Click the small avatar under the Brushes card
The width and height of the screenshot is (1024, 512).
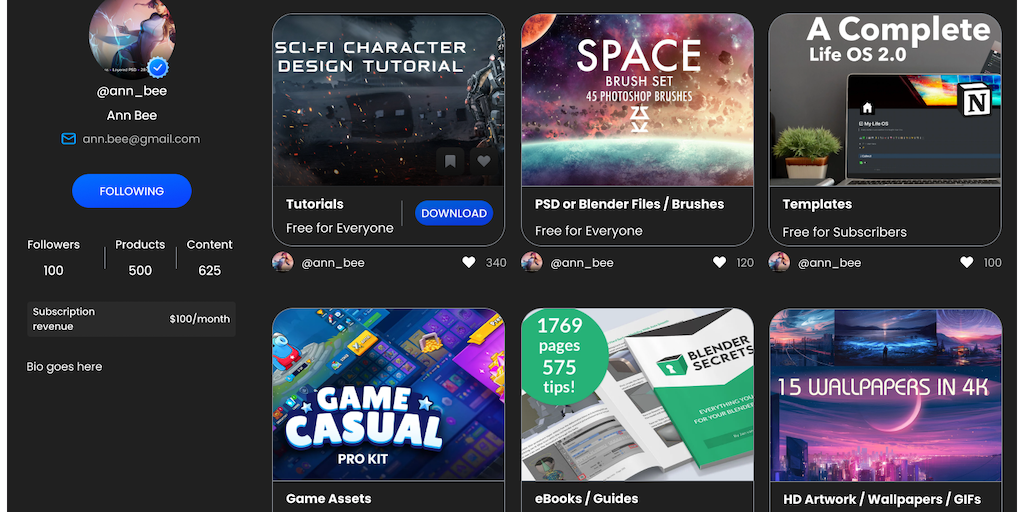tap(532, 263)
